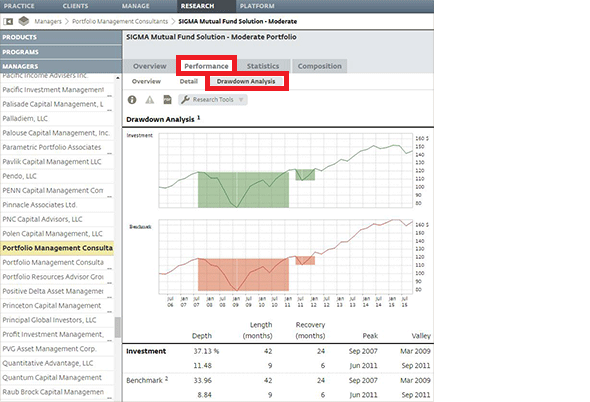Image resolution: width=590 pixels, height=402 pixels.
Task: Click Investment peak date Sep 2007
Action: (x=363, y=351)
